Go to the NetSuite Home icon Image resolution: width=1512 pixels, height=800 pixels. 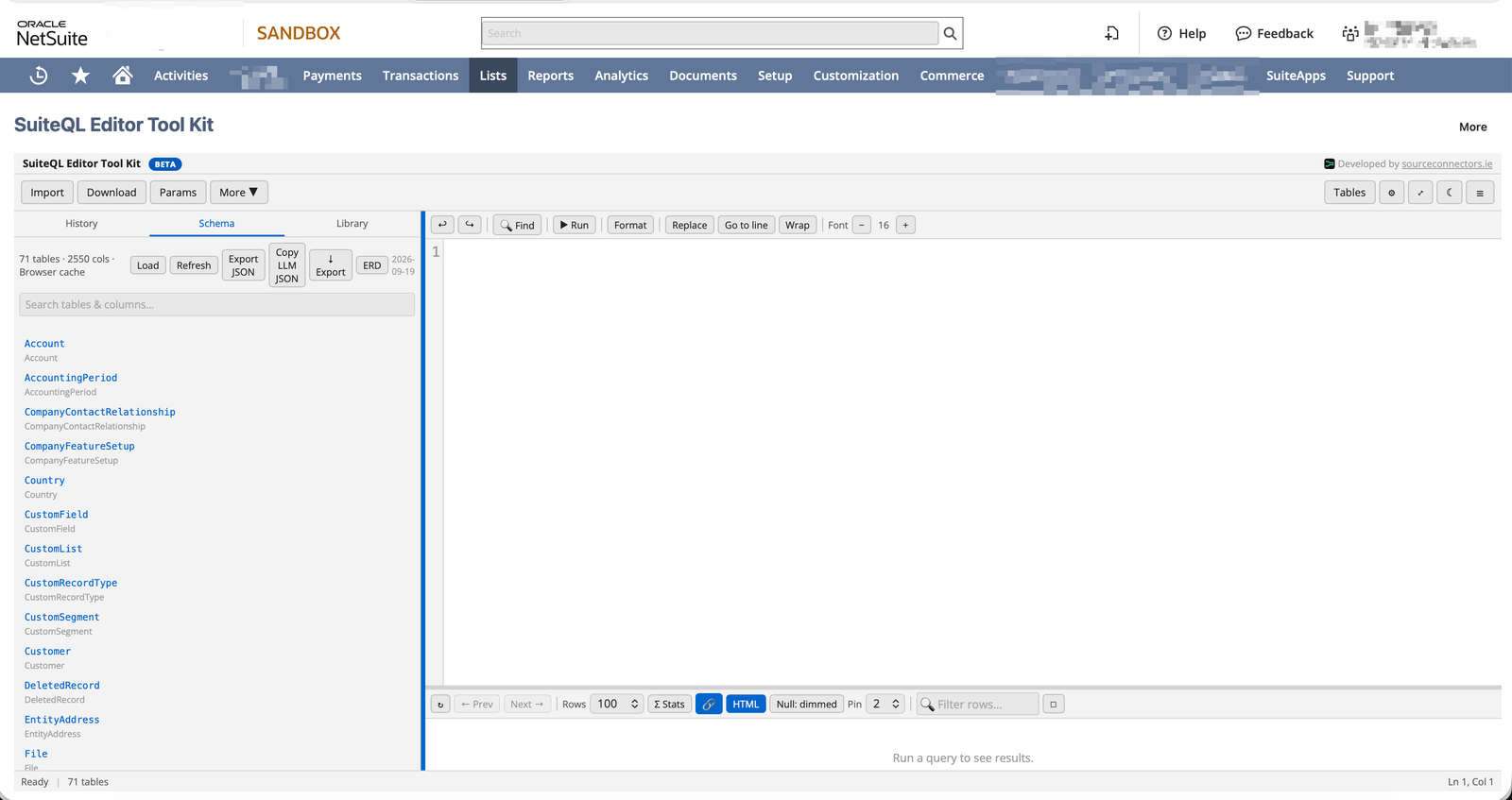(123, 76)
